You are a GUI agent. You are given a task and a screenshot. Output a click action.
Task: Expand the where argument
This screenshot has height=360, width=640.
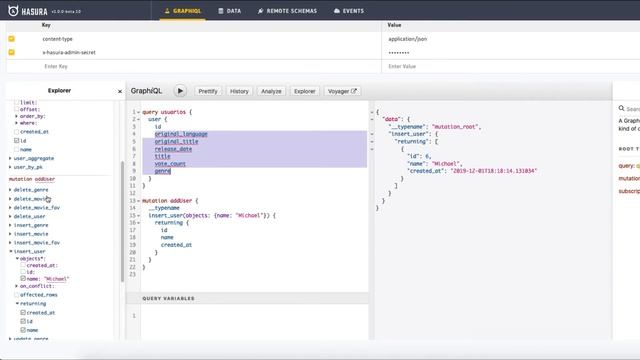click(x=16, y=123)
